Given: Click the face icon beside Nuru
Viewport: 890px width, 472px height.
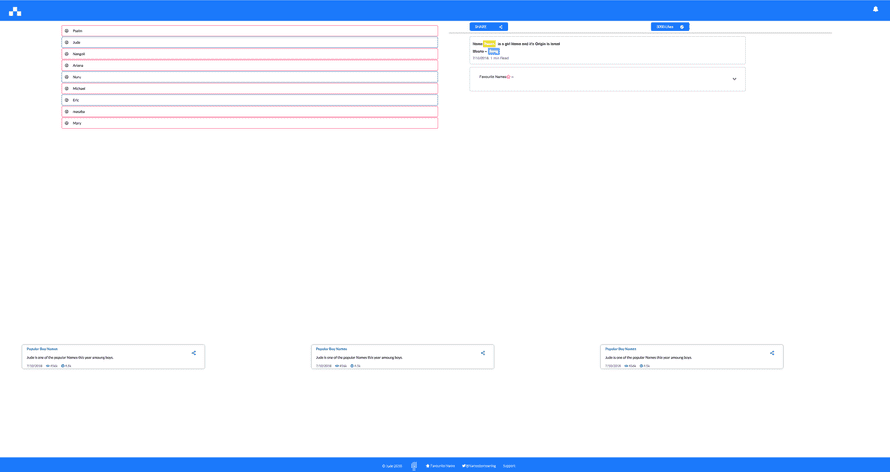Looking at the screenshot, I should pos(66,77).
